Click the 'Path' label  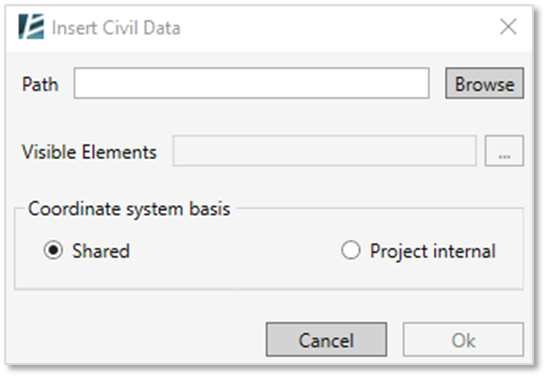tap(40, 84)
